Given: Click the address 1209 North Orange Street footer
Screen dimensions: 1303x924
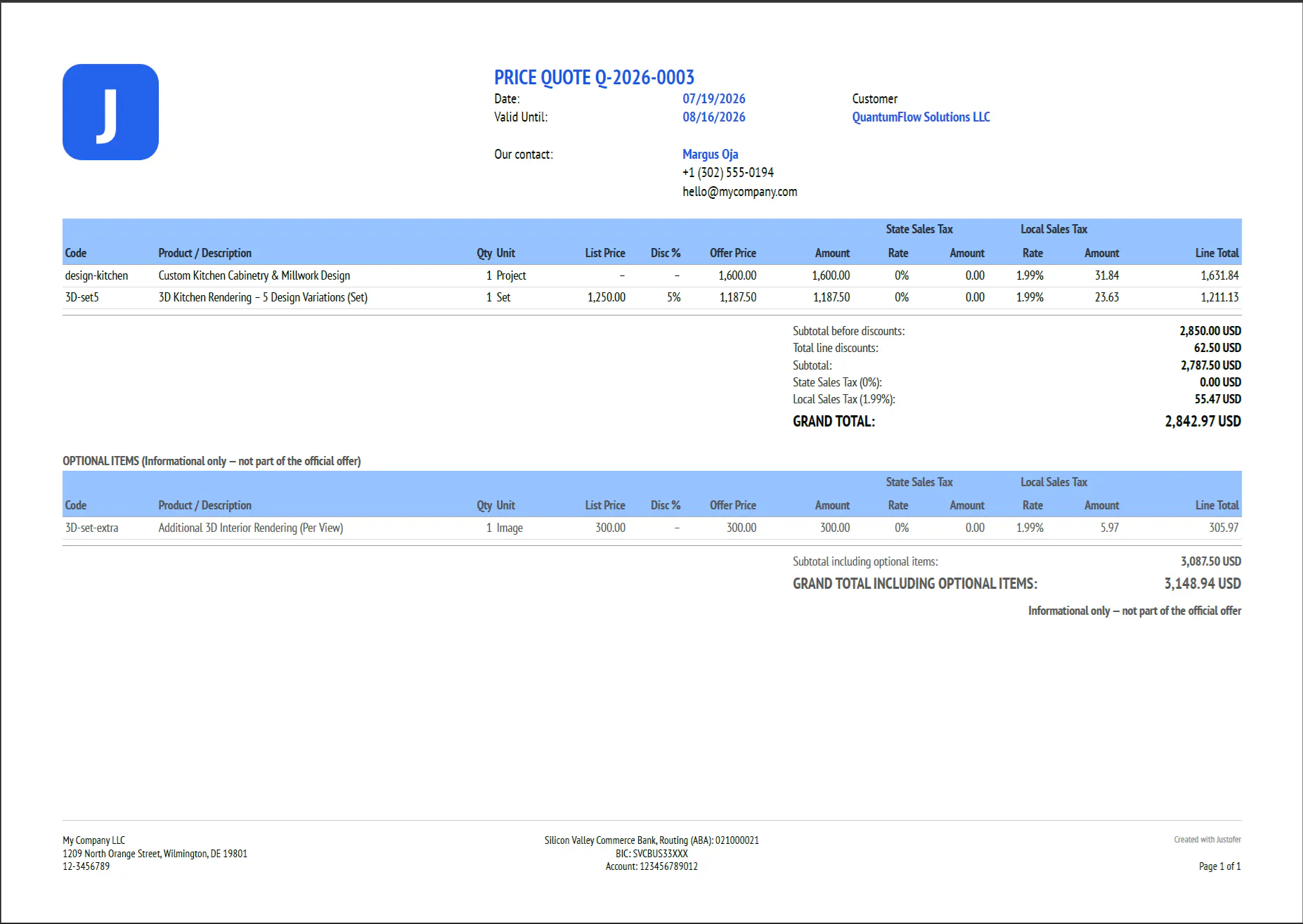Looking at the screenshot, I should (155, 854).
